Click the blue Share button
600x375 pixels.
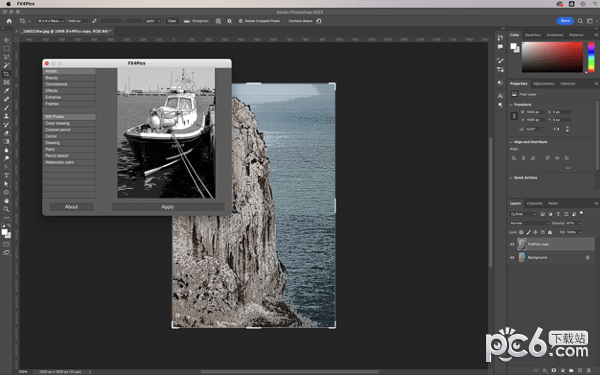[565, 21]
